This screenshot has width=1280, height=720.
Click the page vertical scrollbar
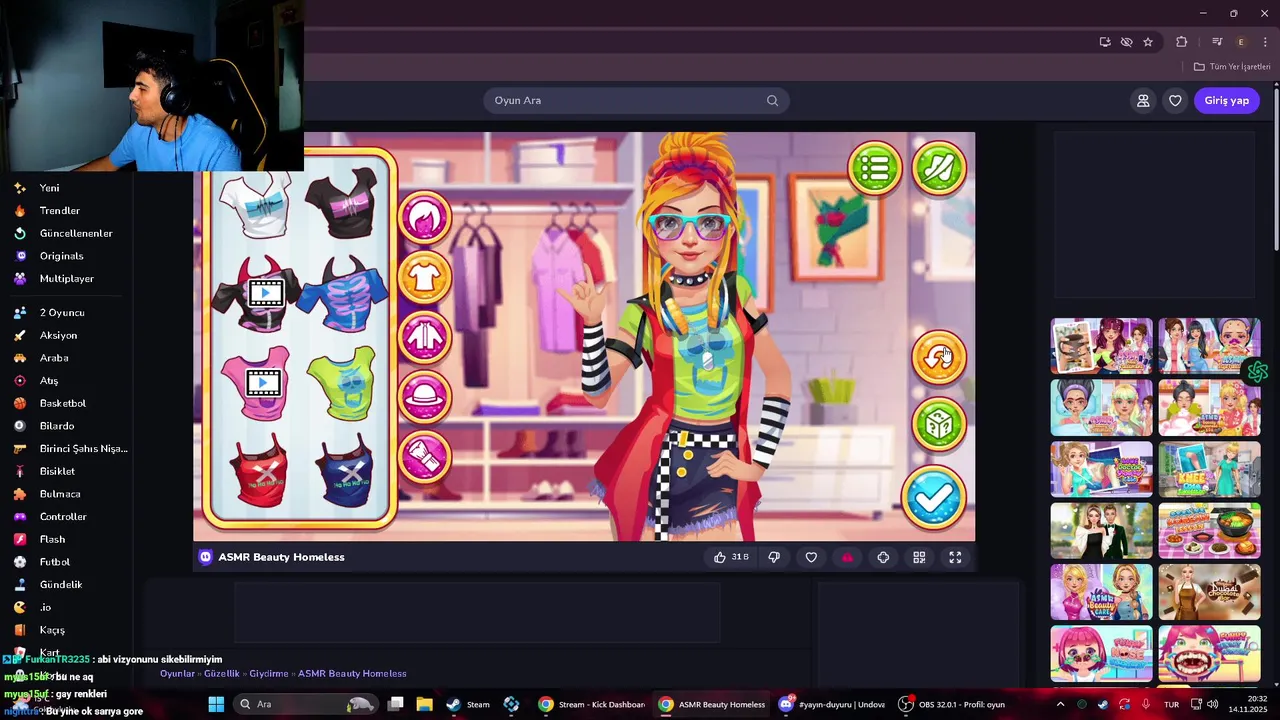(1275, 170)
